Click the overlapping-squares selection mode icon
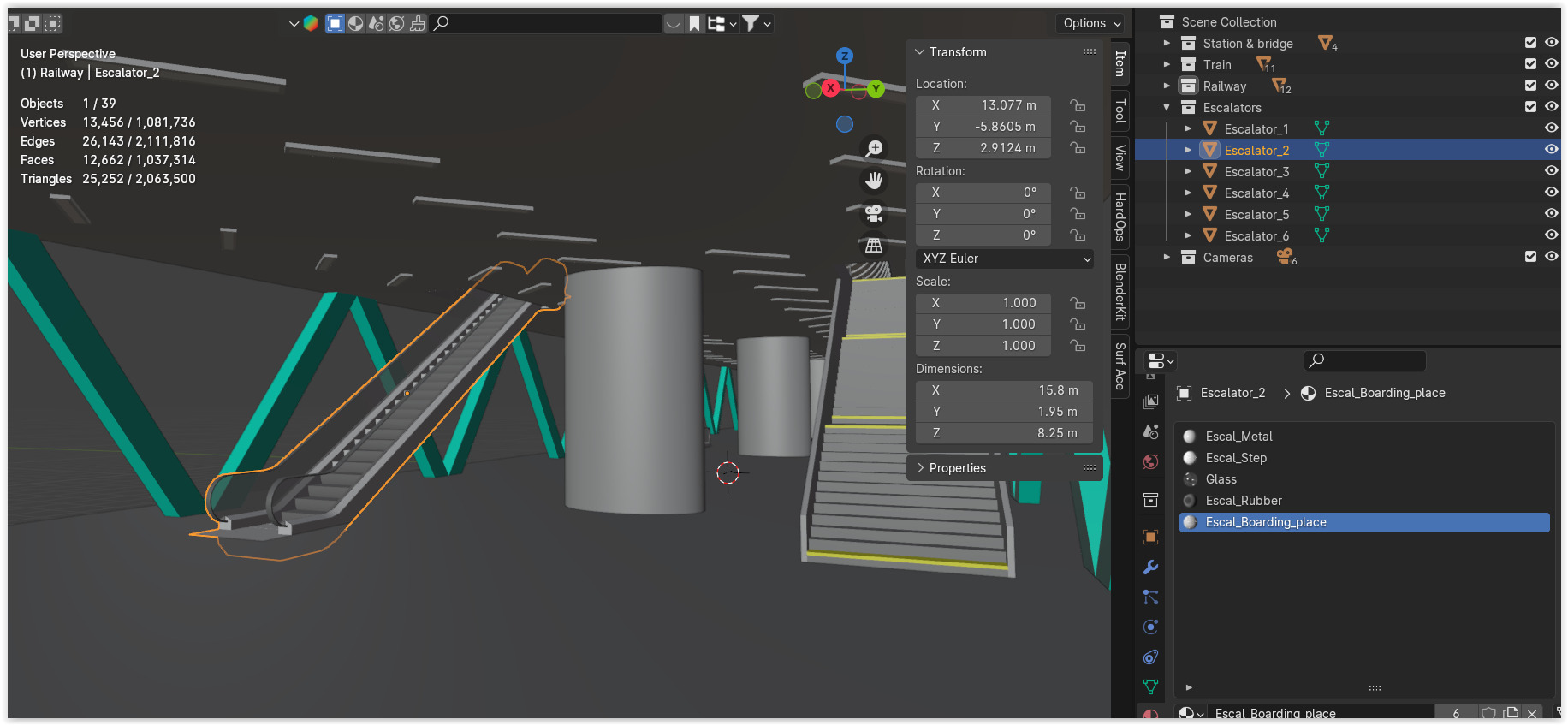The image size is (1568, 725). [33, 23]
